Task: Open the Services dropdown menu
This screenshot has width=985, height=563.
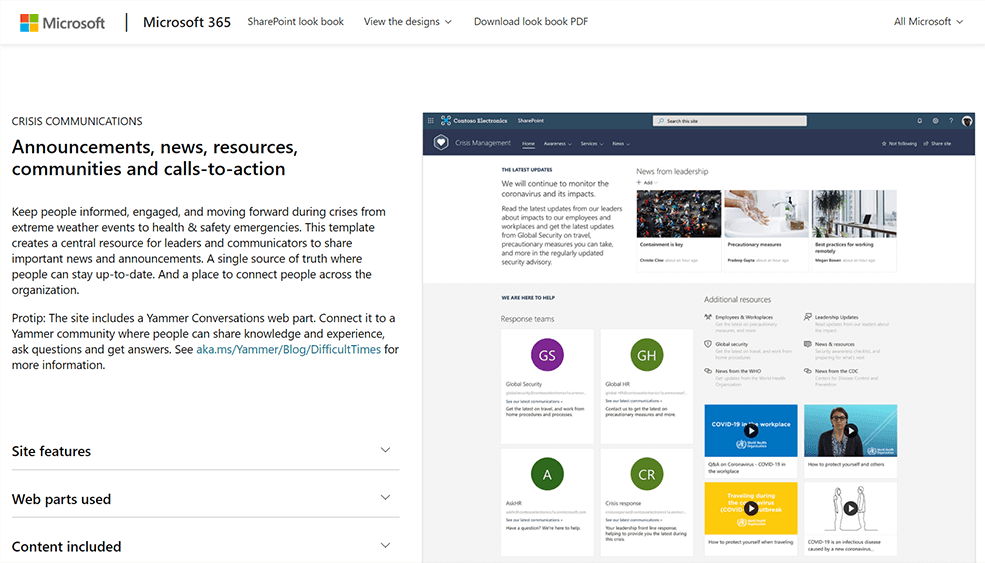Action: (x=592, y=143)
